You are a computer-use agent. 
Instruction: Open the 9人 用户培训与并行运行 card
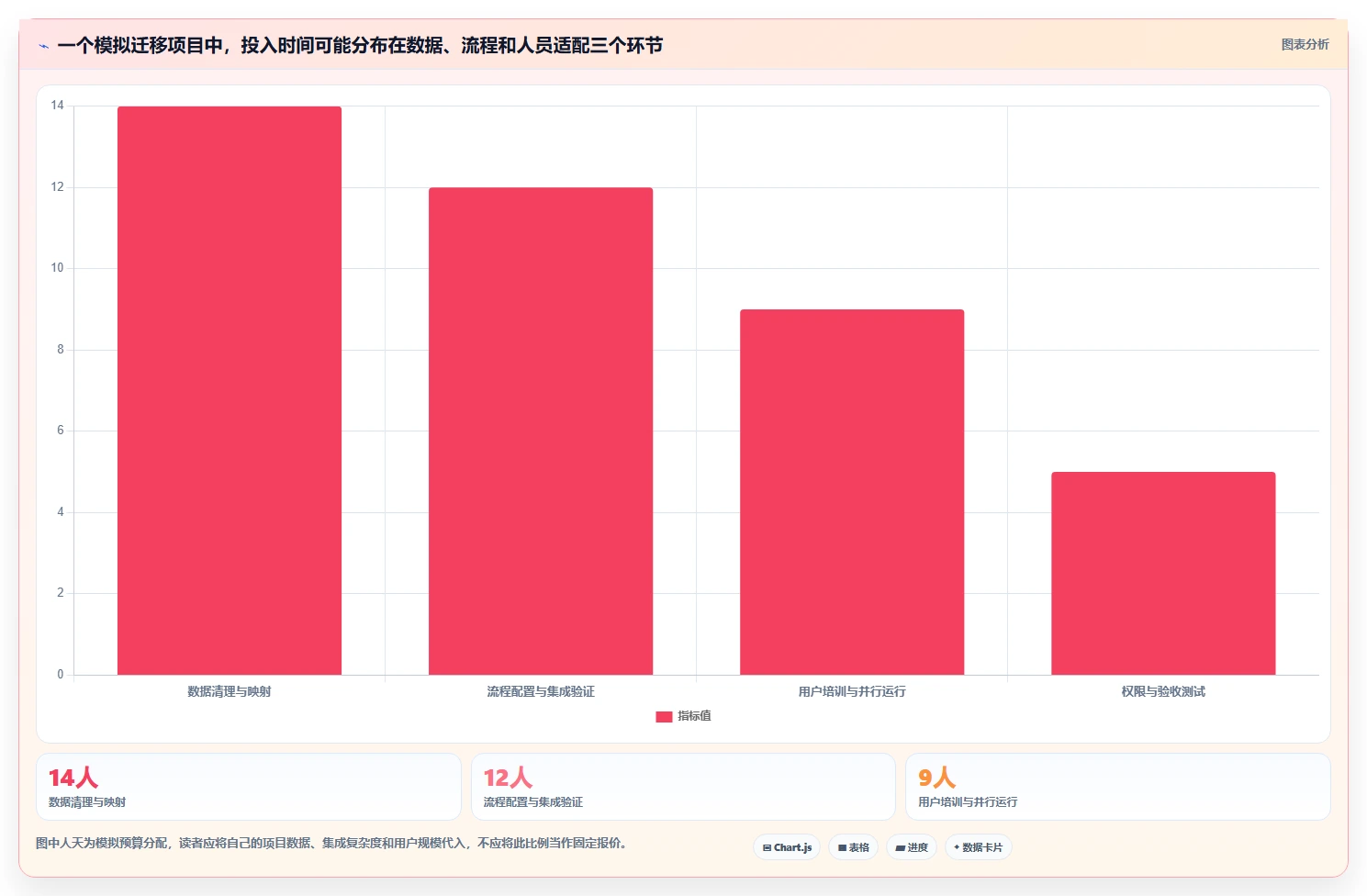1117,787
